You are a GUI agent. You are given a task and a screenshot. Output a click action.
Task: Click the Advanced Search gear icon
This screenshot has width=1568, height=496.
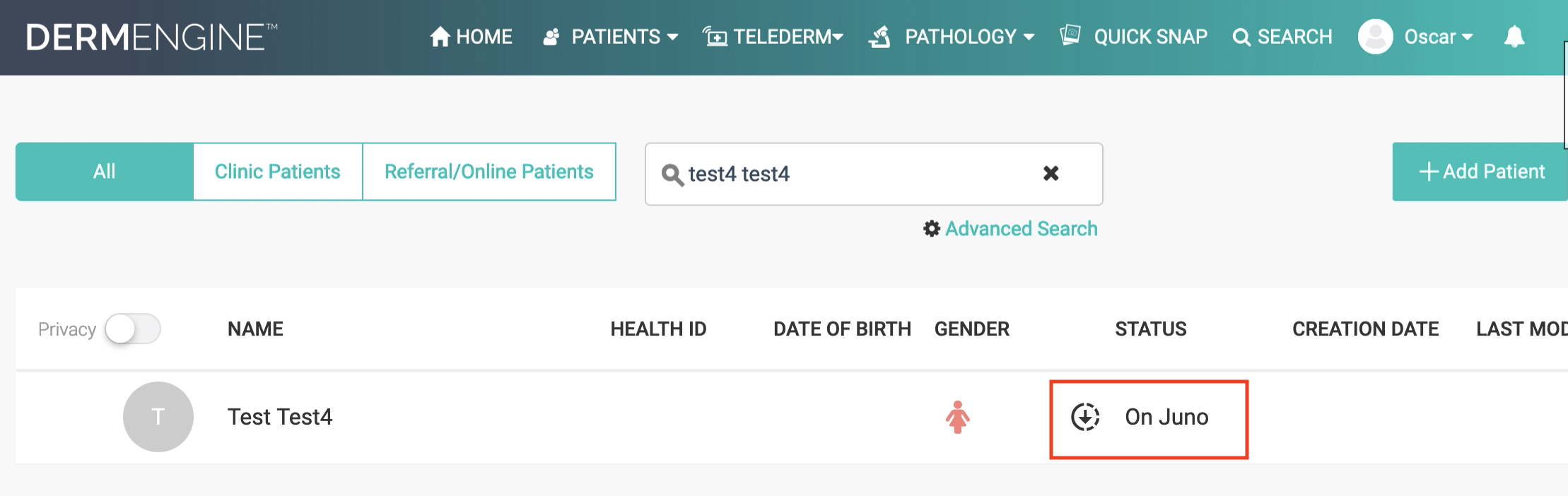[x=932, y=229]
